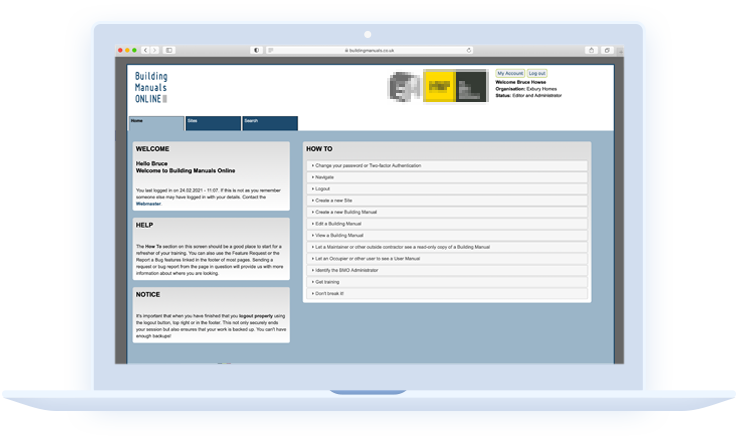The width and height of the screenshot is (737, 441).
Task: Open the Webmaster contact link
Action: point(149,204)
